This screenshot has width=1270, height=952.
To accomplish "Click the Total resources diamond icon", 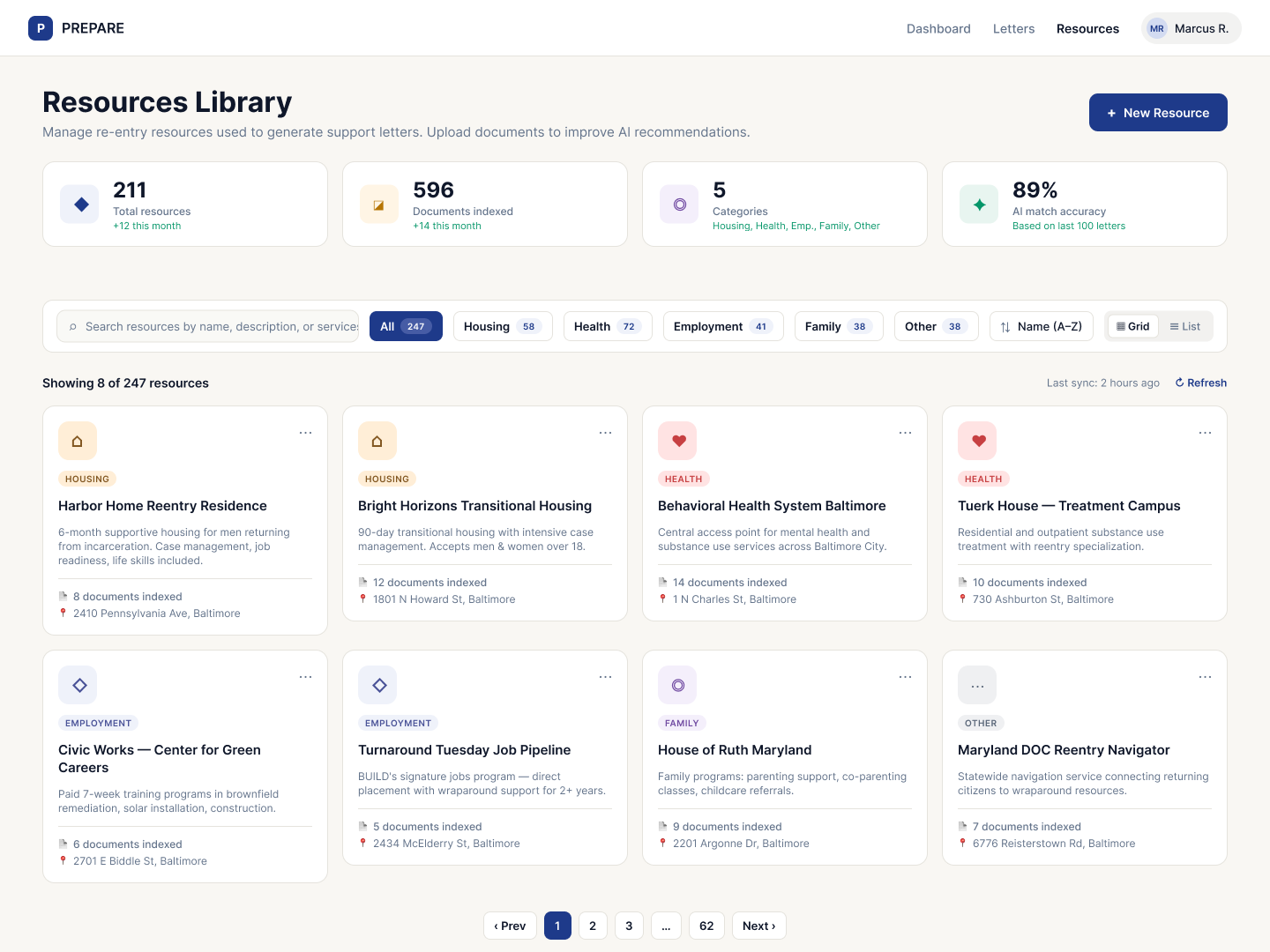I will 80,205.
